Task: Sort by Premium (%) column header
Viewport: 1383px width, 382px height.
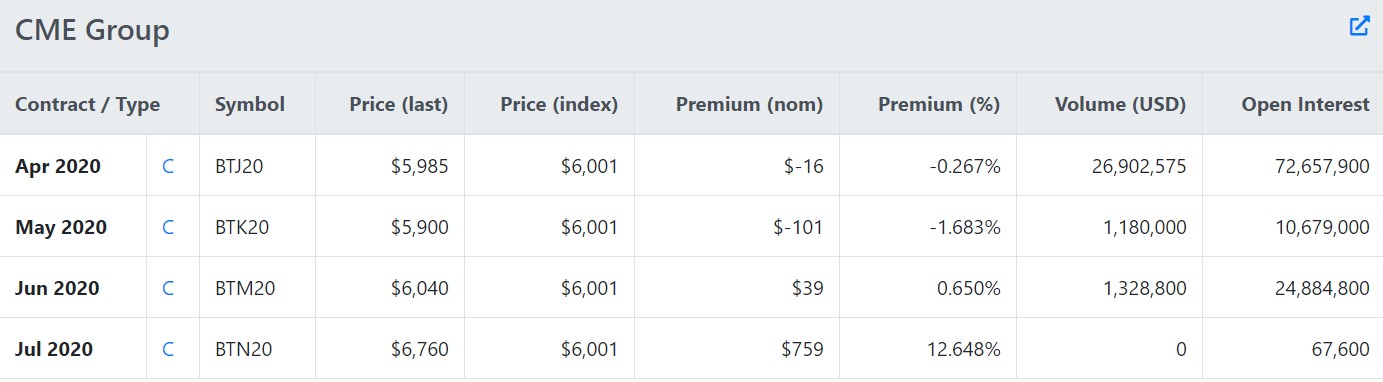Action: tap(939, 104)
